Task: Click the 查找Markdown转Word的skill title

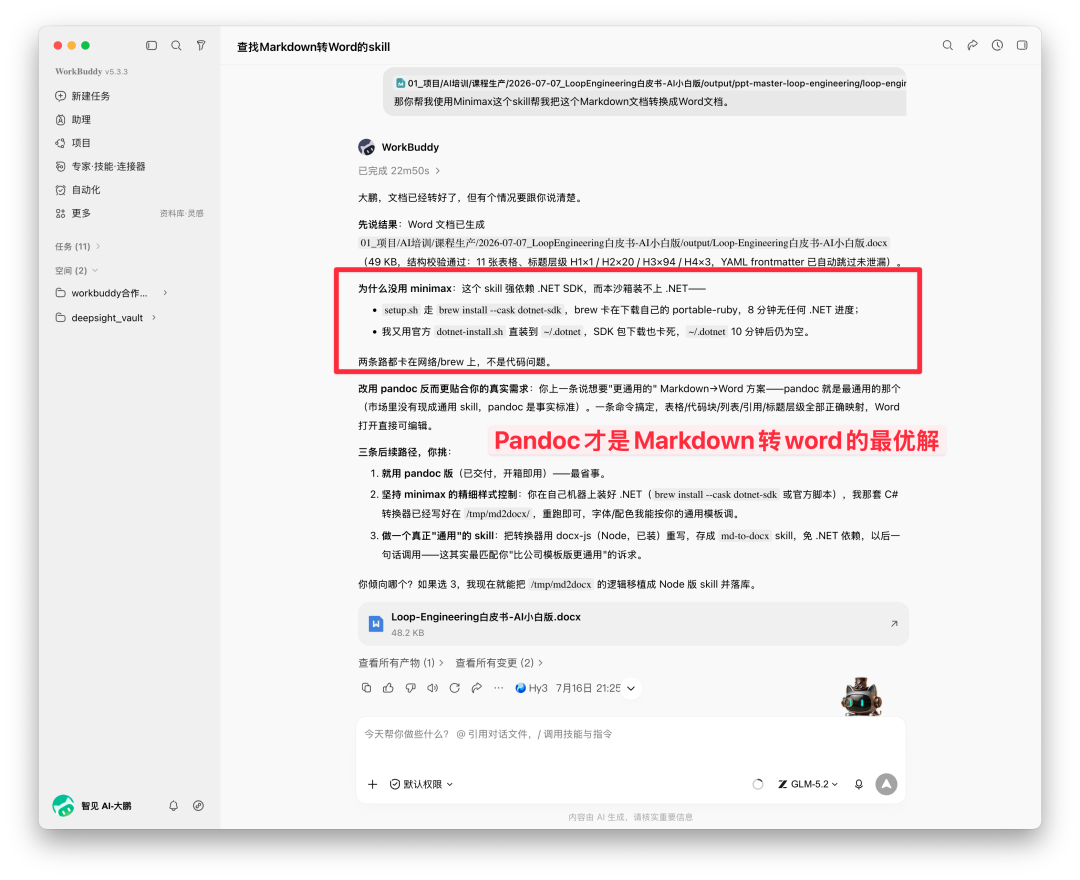Action: [x=313, y=47]
